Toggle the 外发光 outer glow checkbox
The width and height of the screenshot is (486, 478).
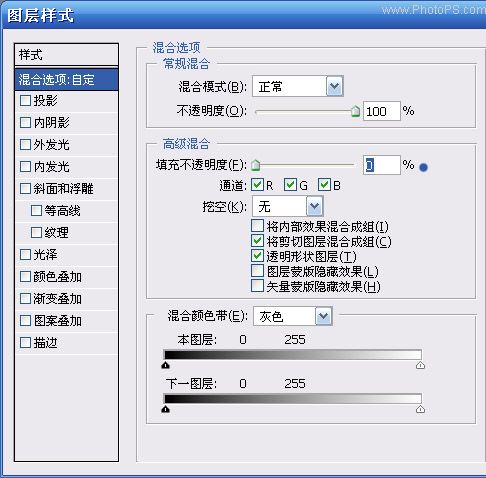point(25,144)
